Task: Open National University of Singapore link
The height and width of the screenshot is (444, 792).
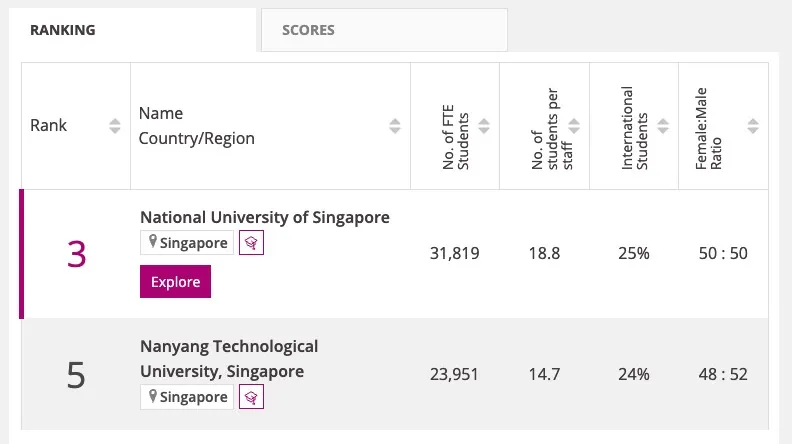Action: tap(265, 217)
